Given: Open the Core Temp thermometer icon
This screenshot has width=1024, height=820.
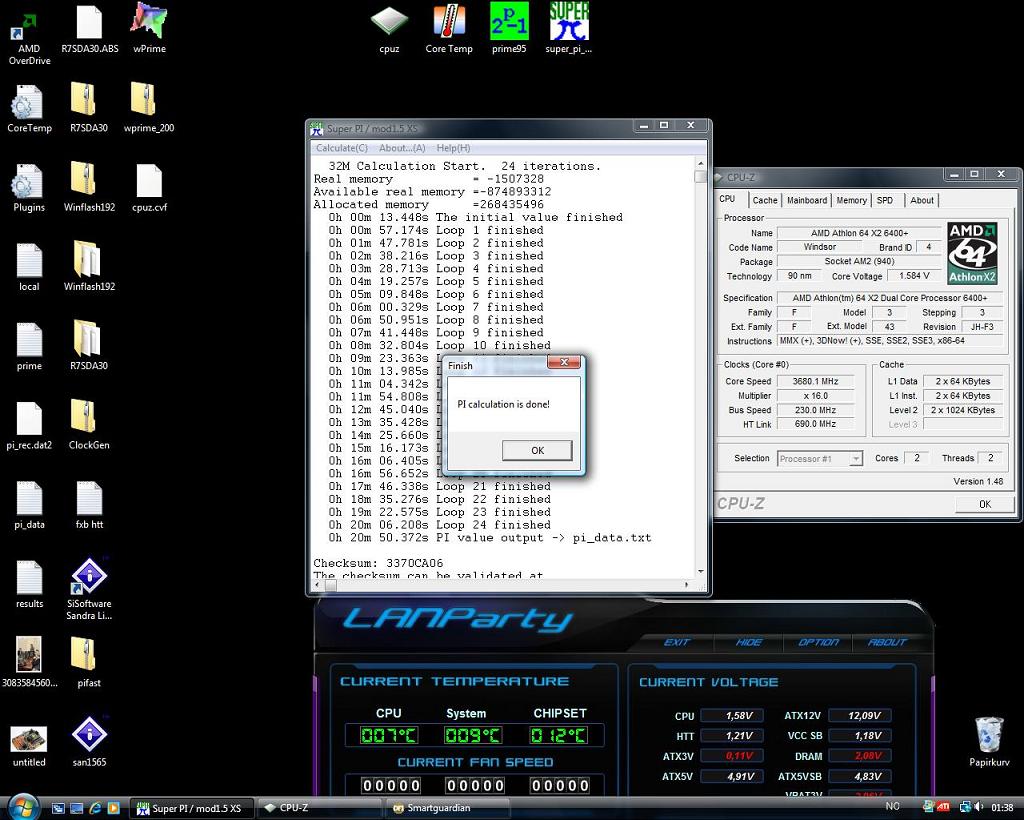Looking at the screenshot, I should (x=449, y=29).
